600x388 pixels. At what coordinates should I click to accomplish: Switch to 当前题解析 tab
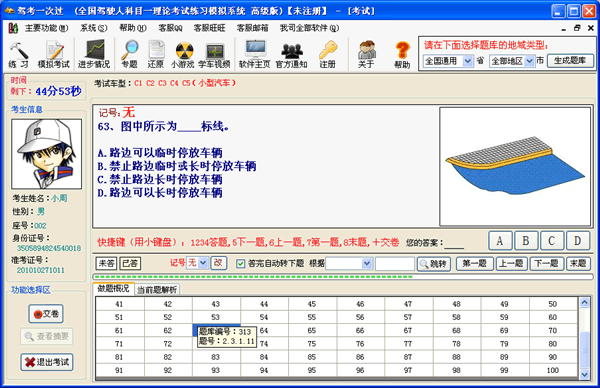click(x=157, y=290)
